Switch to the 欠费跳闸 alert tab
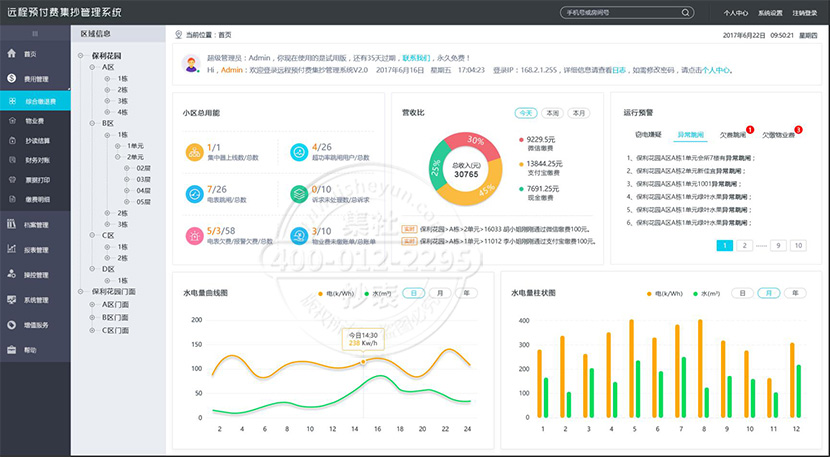This screenshot has width=830, height=458. [733, 134]
